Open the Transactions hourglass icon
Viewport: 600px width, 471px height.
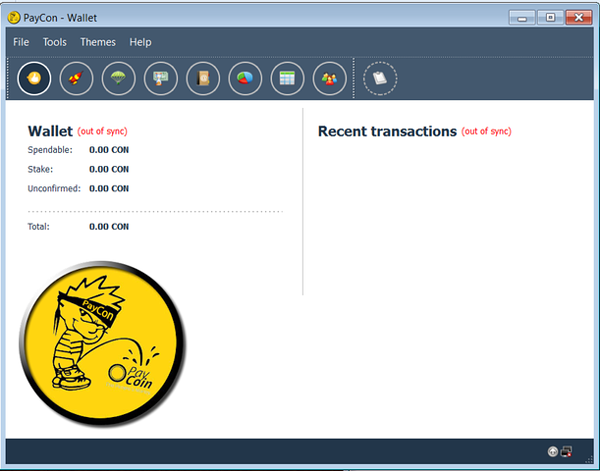point(161,78)
